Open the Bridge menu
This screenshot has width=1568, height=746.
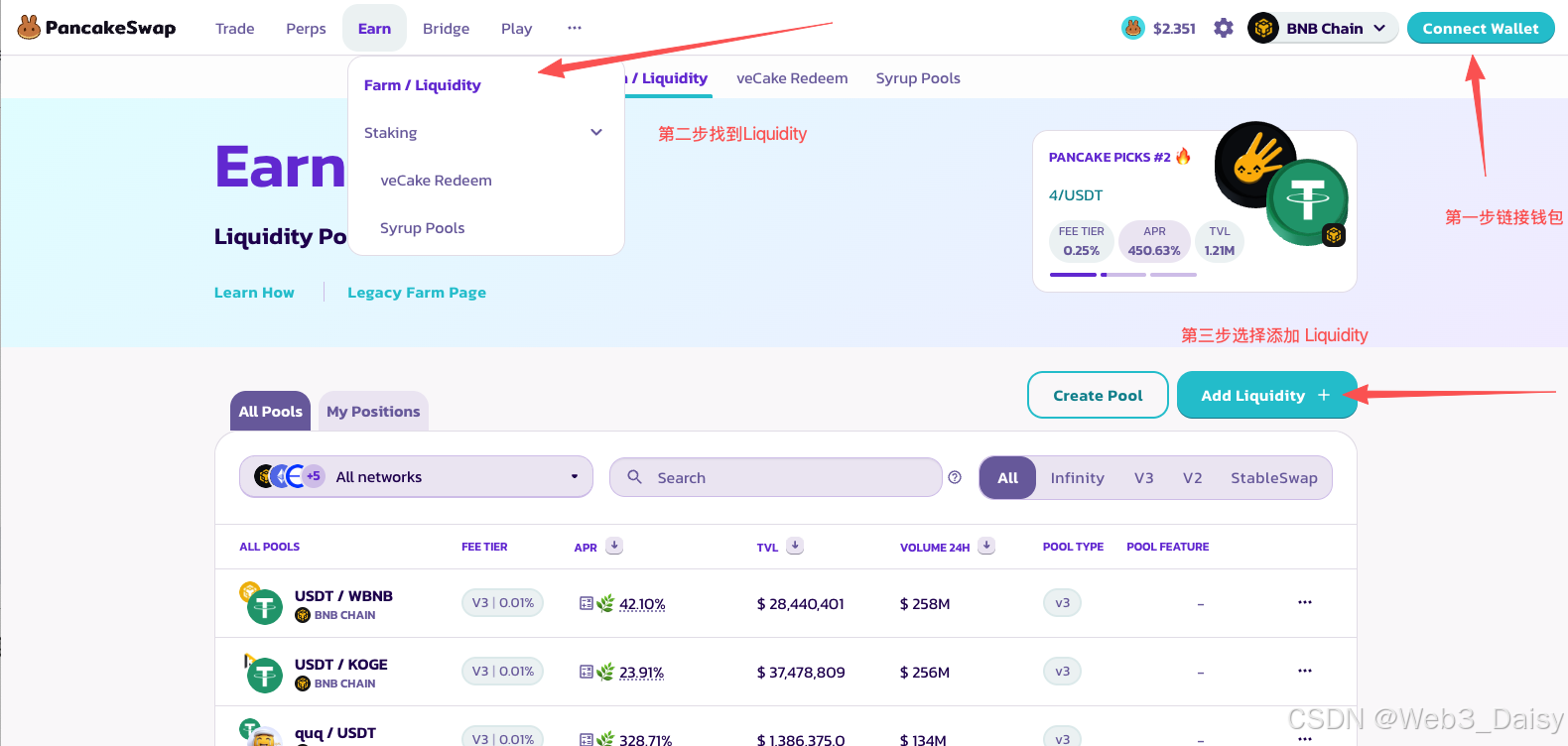tap(446, 28)
